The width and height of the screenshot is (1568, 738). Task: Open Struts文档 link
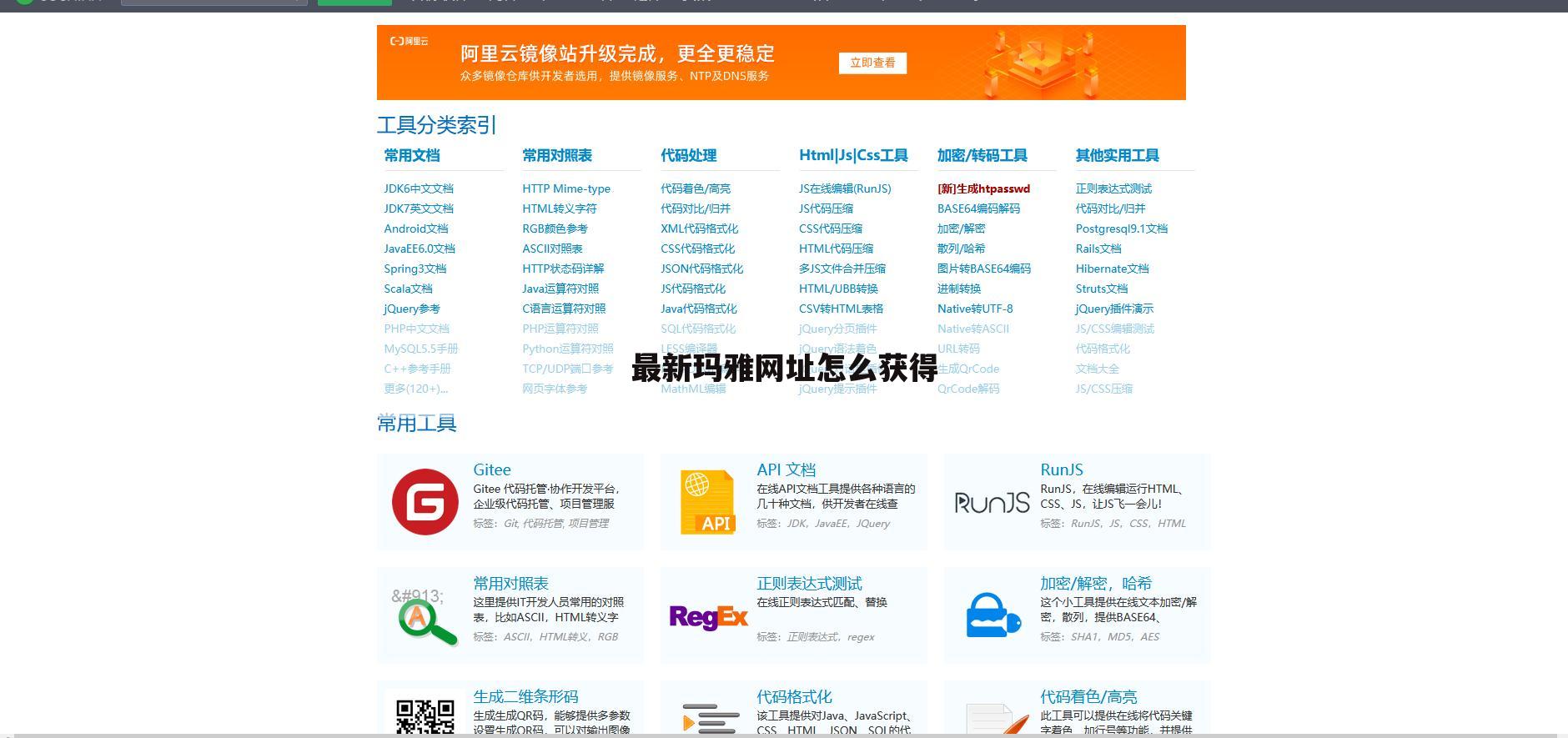point(1102,289)
